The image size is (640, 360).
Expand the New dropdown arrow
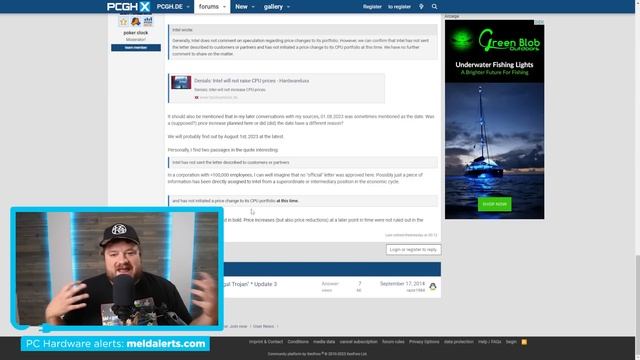253,7
